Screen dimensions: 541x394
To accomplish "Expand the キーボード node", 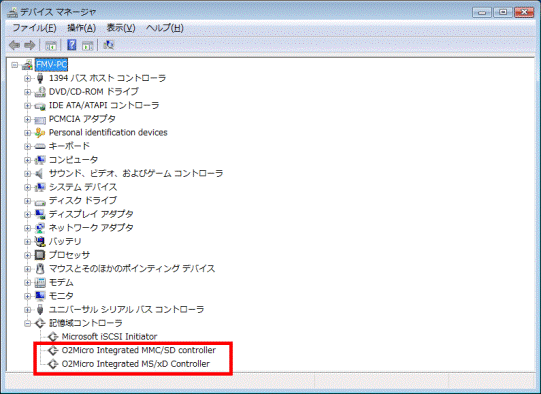I will click(x=27, y=146).
